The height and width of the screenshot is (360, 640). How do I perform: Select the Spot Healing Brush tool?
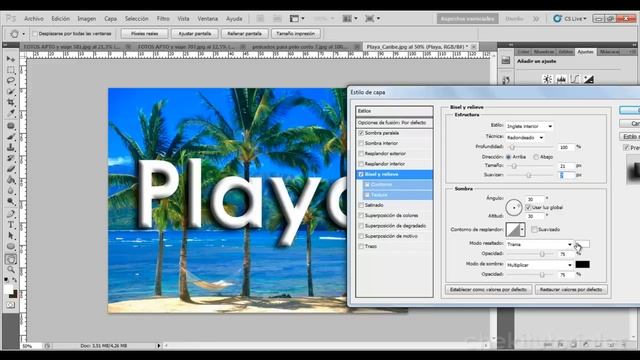[x=11, y=126]
